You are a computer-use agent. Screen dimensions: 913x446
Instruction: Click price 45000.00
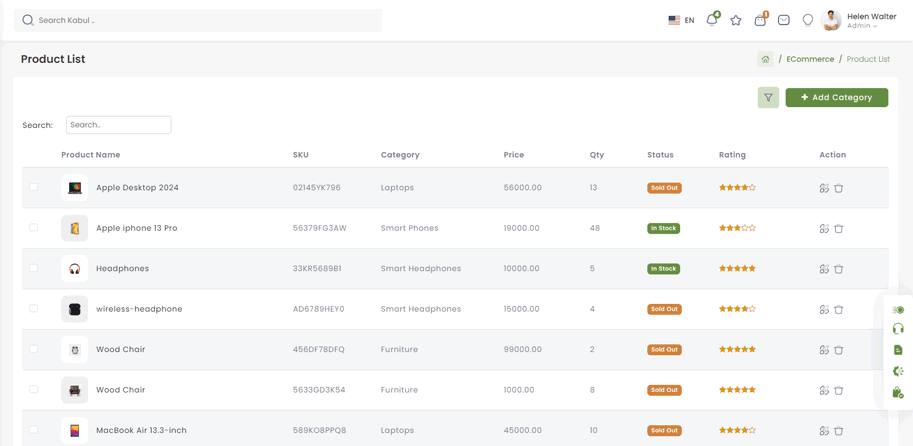click(522, 431)
